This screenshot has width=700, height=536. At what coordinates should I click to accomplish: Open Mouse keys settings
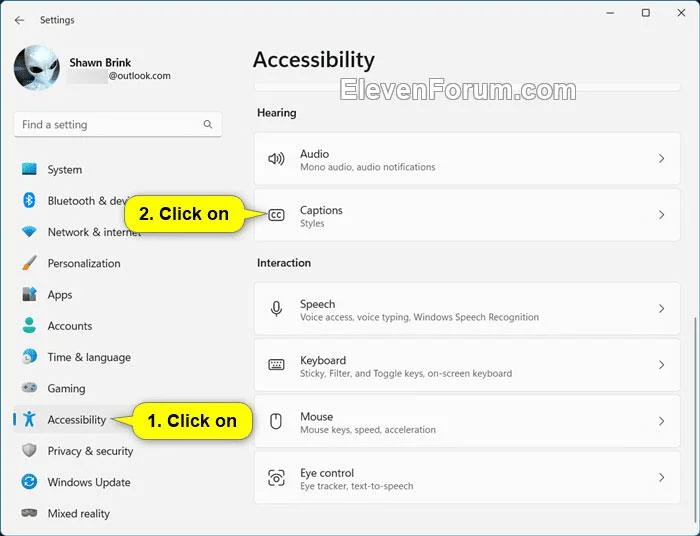[467, 421]
